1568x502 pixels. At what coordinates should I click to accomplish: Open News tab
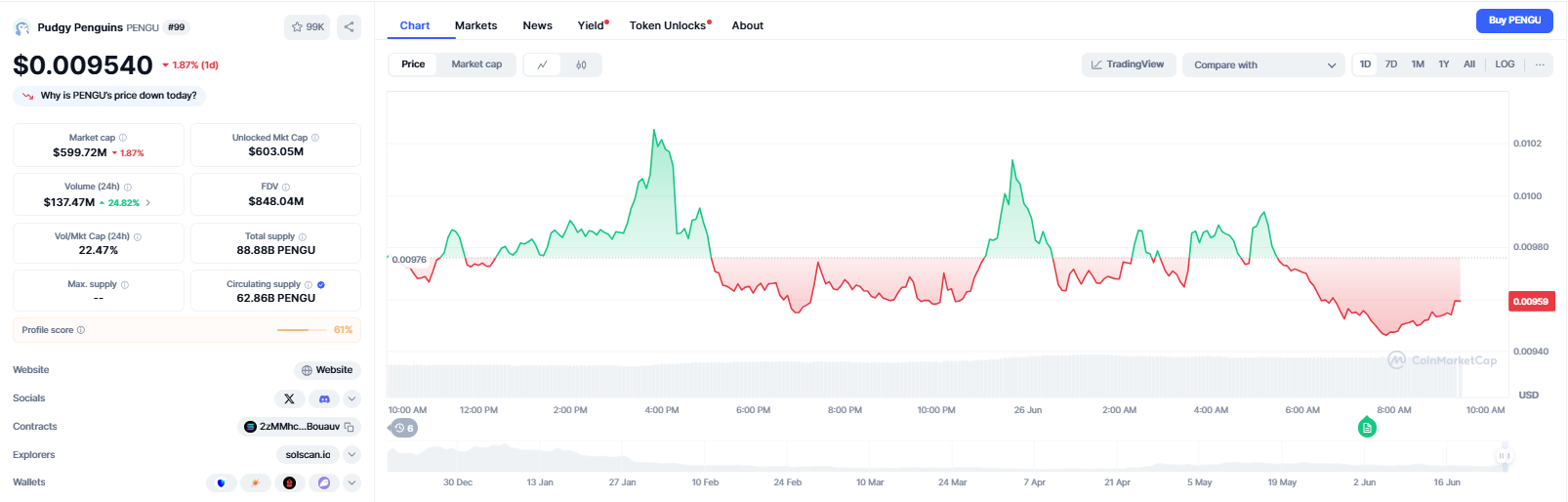point(537,25)
